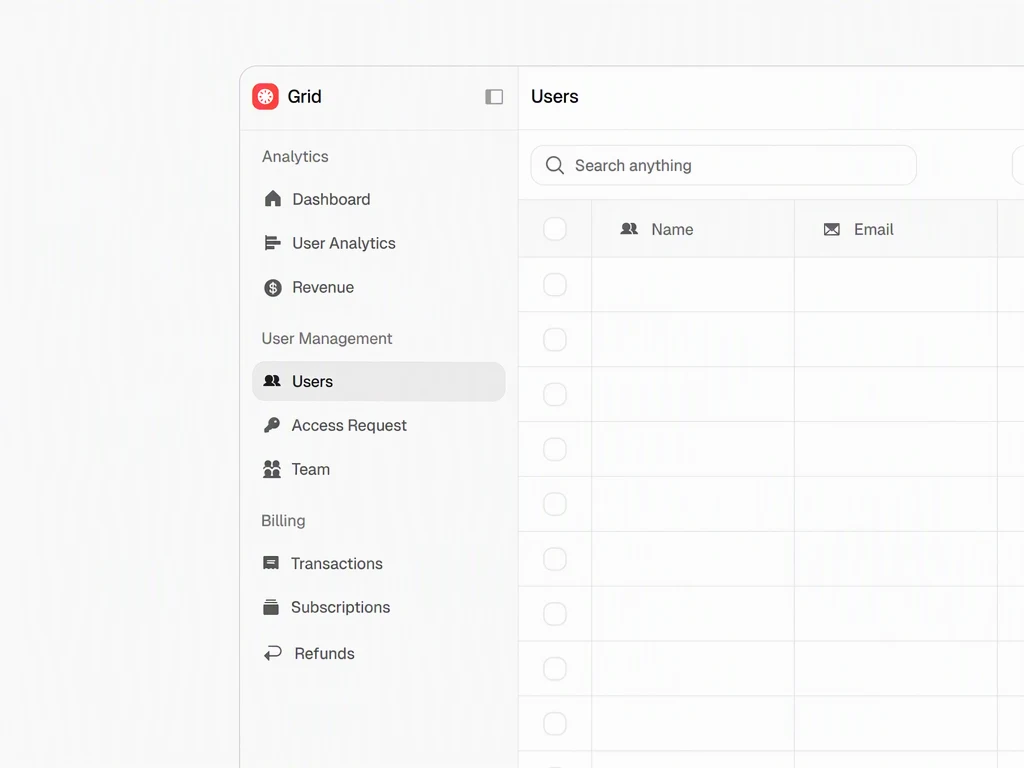Image resolution: width=1024 pixels, height=768 pixels.
Task: Tick the select-all checkbox in table header
Action: (555, 229)
